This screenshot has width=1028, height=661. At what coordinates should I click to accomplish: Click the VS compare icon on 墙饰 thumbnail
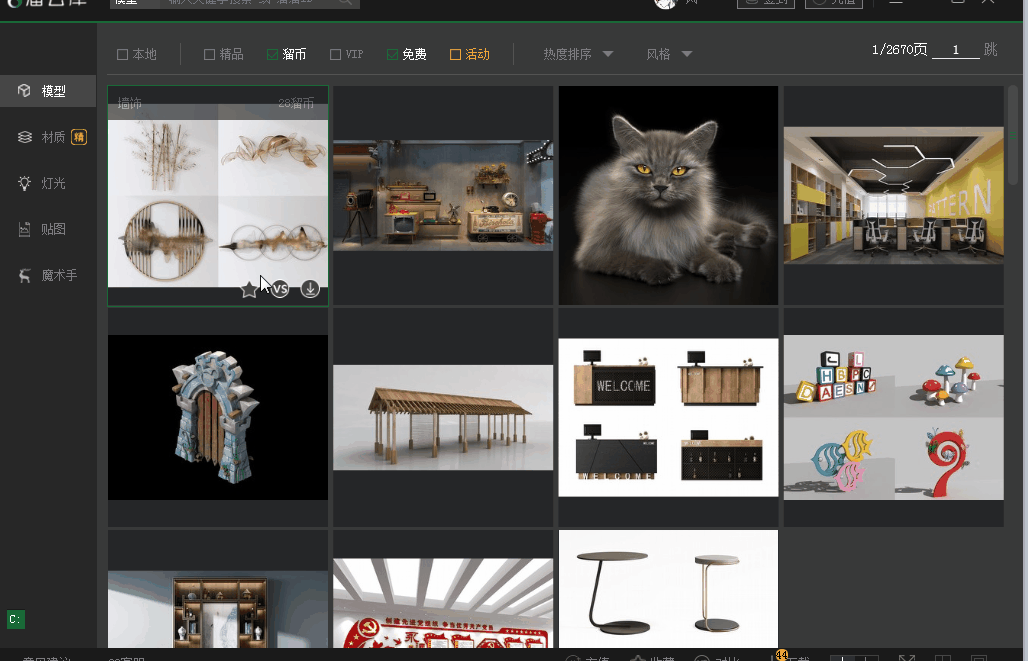pyautogui.click(x=280, y=289)
